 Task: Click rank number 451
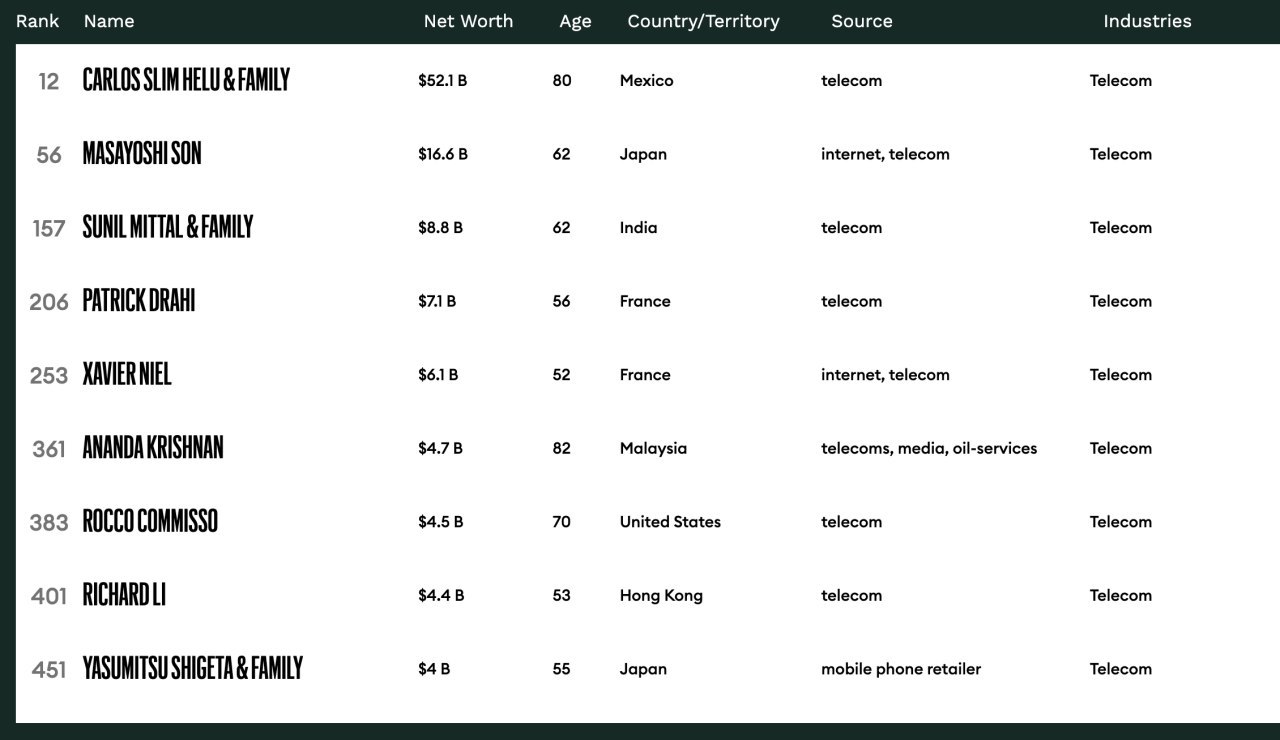tap(49, 669)
